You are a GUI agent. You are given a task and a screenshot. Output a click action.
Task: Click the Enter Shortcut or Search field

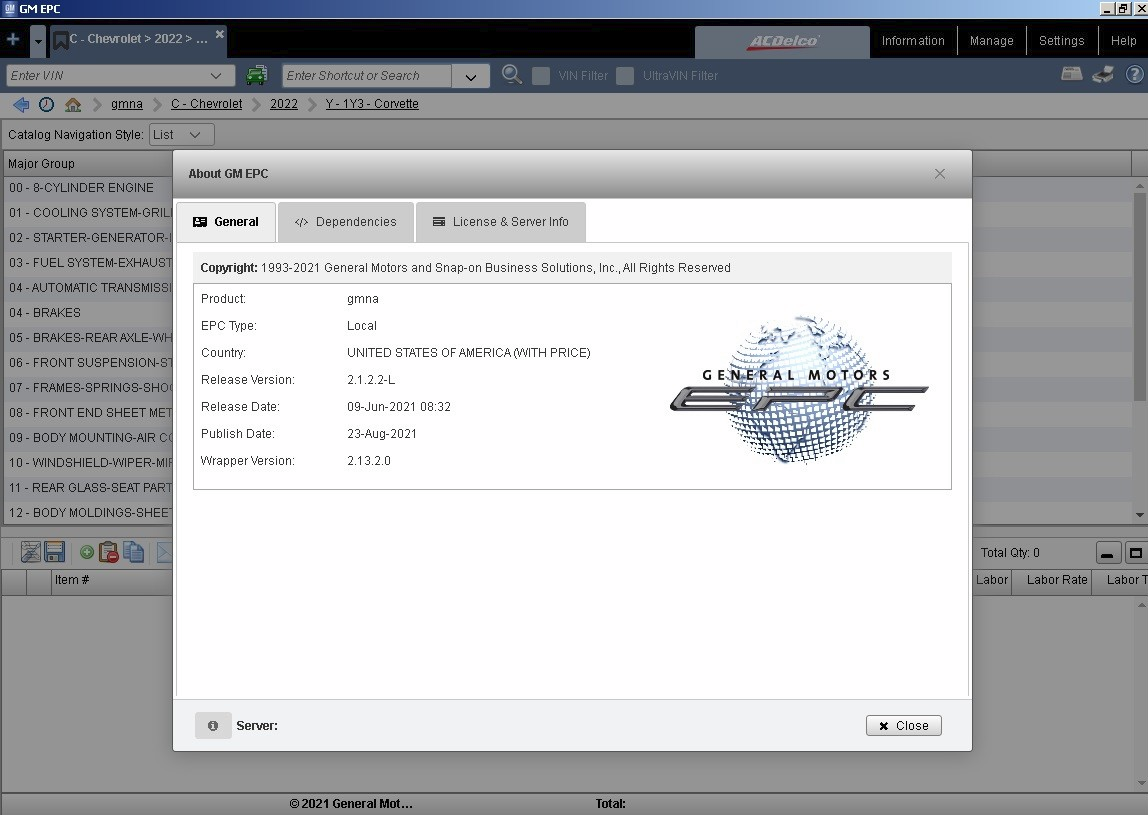click(x=366, y=76)
